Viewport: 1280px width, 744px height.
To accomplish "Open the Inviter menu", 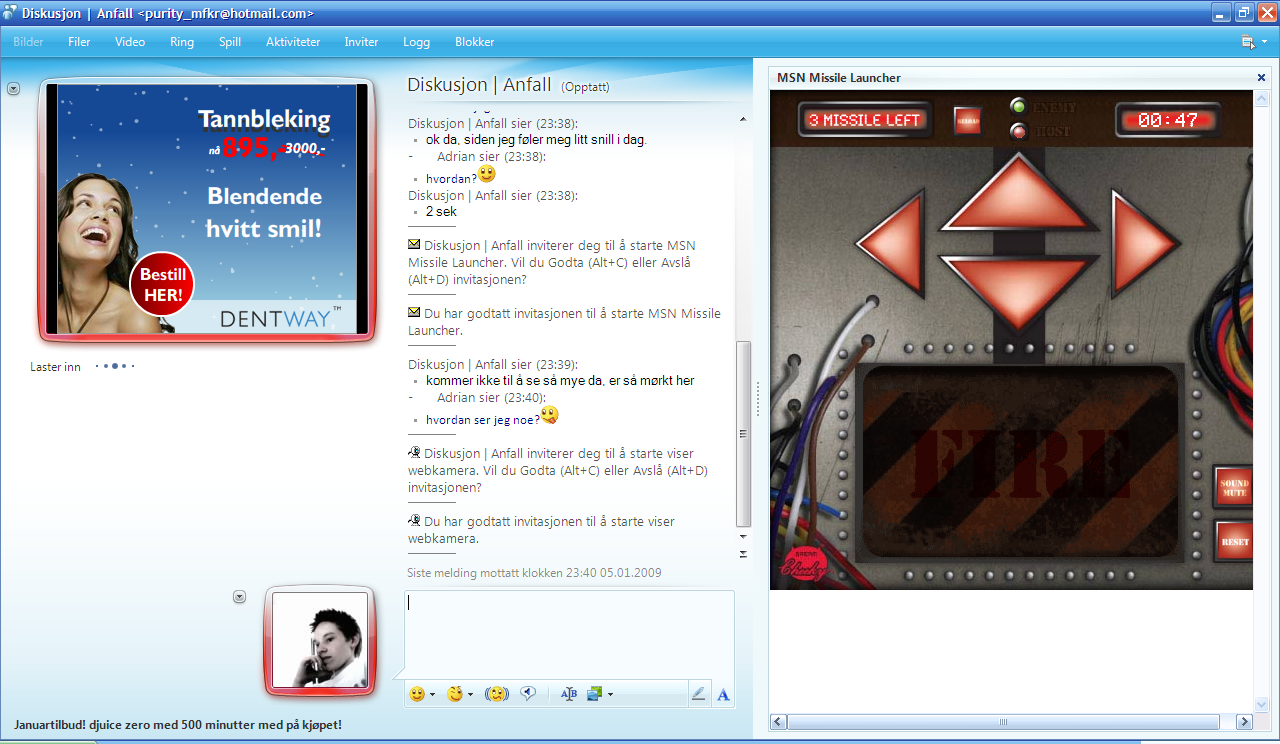I will 361,42.
